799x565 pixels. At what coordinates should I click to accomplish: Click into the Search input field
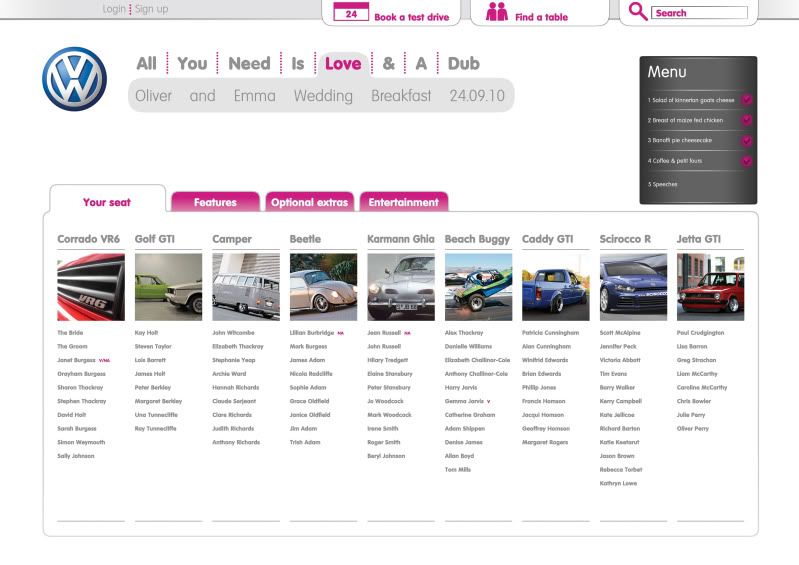click(700, 13)
